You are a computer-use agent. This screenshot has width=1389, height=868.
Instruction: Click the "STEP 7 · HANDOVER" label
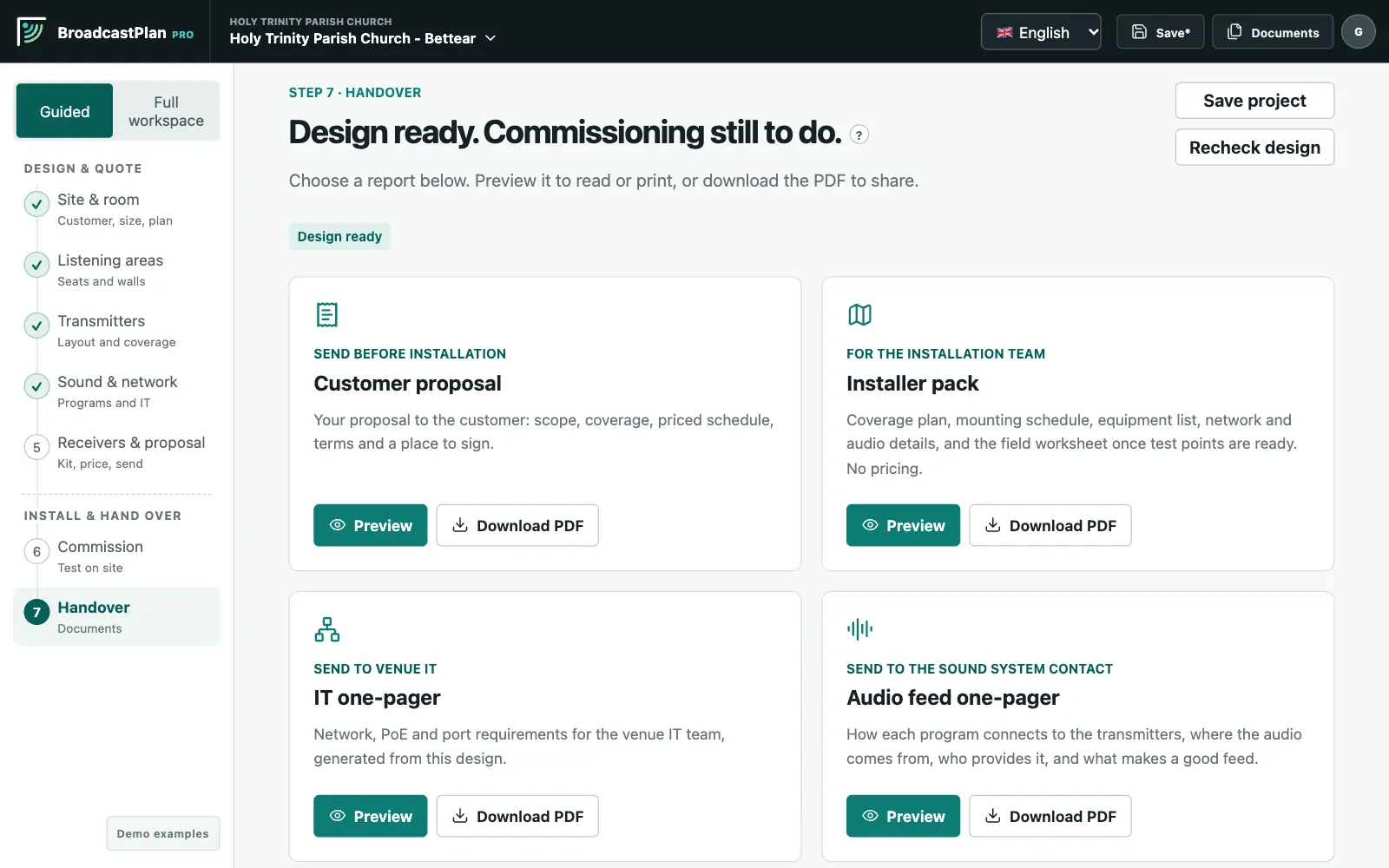pos(355,93)
